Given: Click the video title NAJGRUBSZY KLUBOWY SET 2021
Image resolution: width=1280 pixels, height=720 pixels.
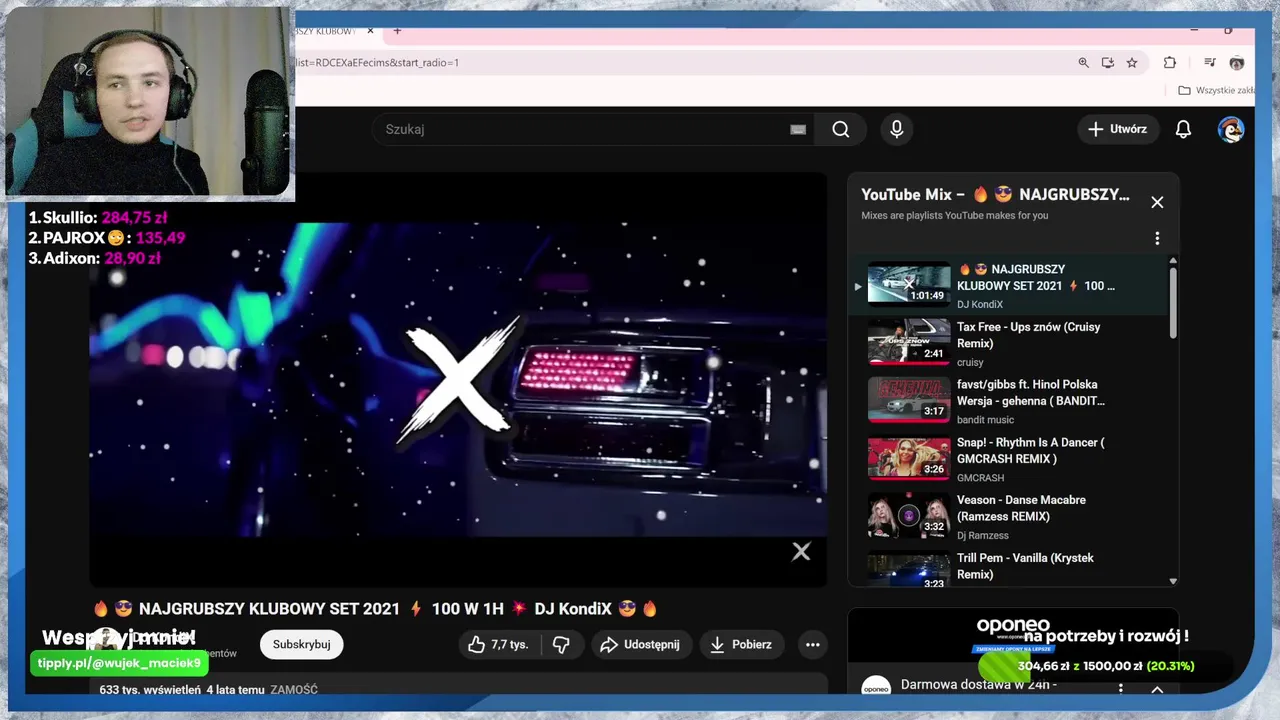Looking at the screenshot, I should point(375,608).
